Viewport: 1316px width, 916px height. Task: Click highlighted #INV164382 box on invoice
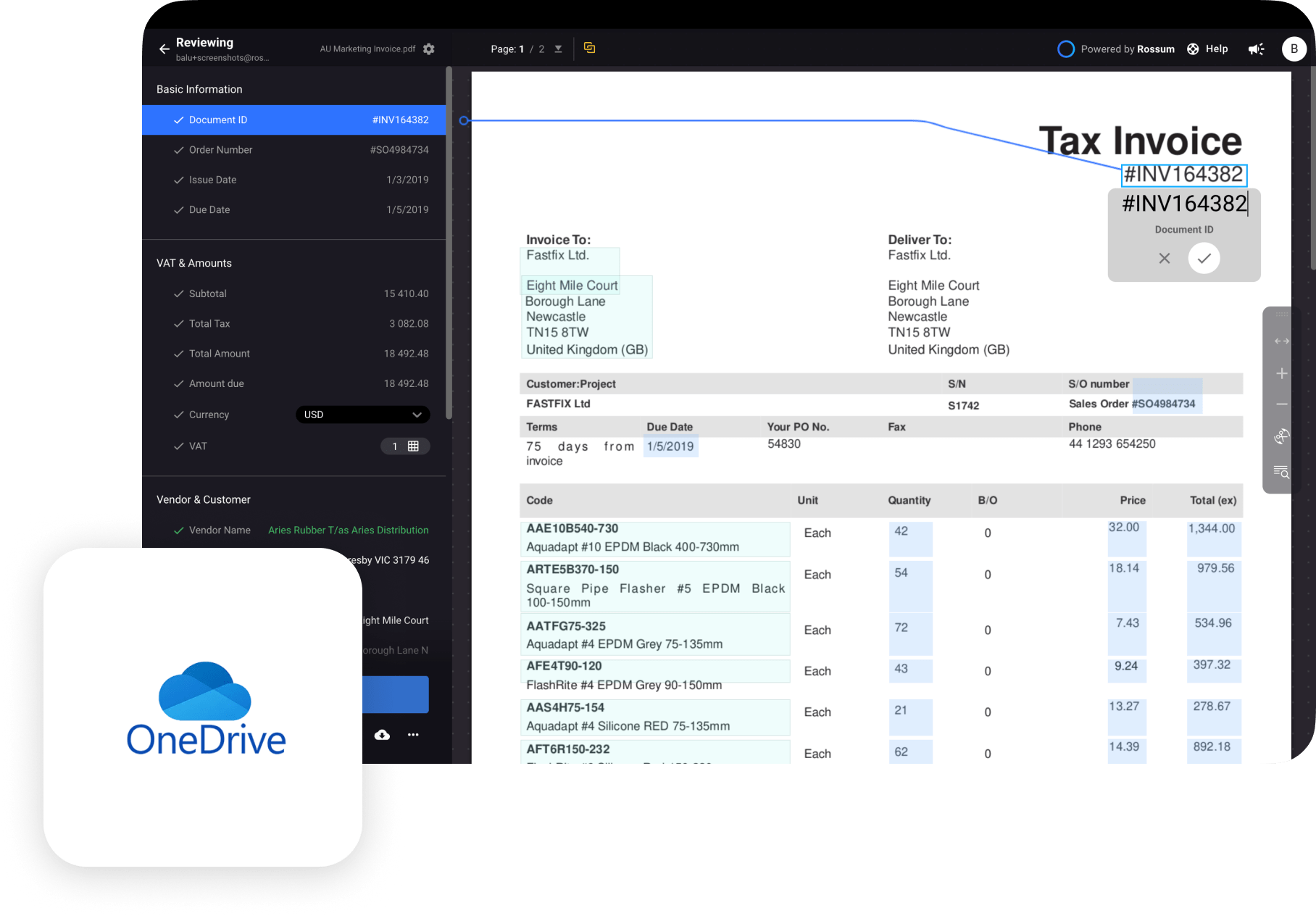pyautogui.click(x=1184, y=175)
